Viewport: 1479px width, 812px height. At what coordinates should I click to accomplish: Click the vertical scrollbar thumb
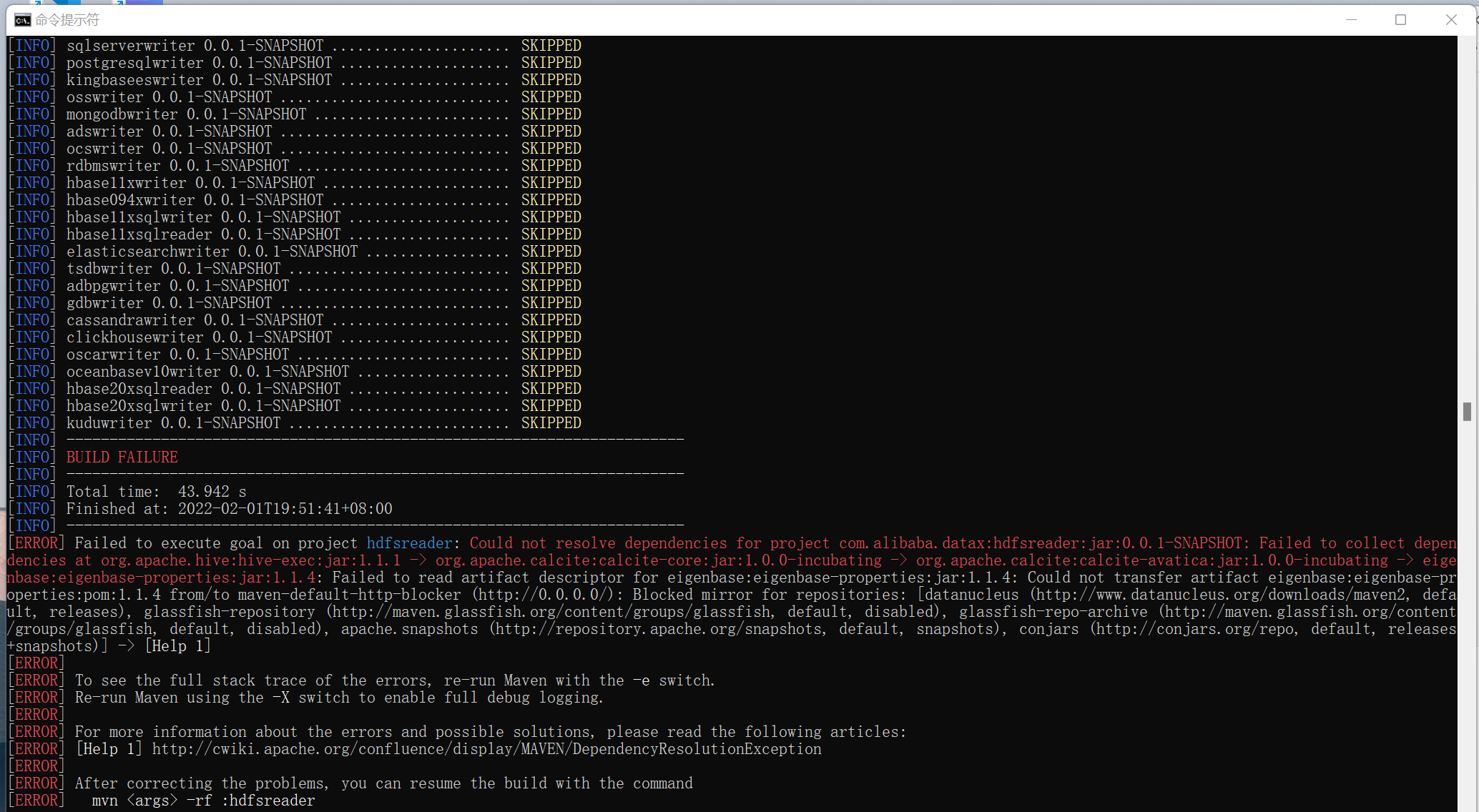[1467, 411]
